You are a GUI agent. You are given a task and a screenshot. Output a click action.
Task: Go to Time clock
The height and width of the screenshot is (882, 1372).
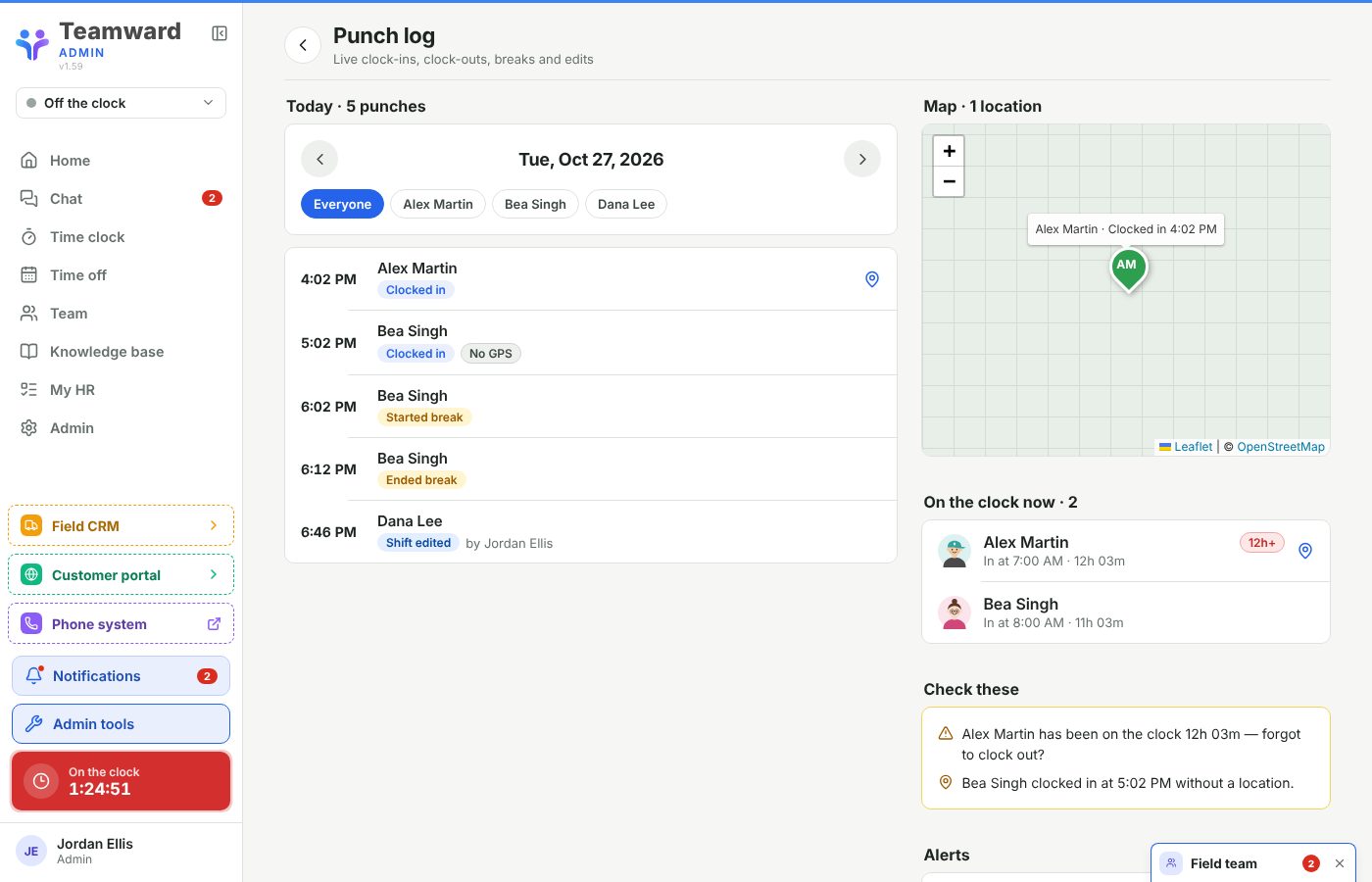coord(122,237)
